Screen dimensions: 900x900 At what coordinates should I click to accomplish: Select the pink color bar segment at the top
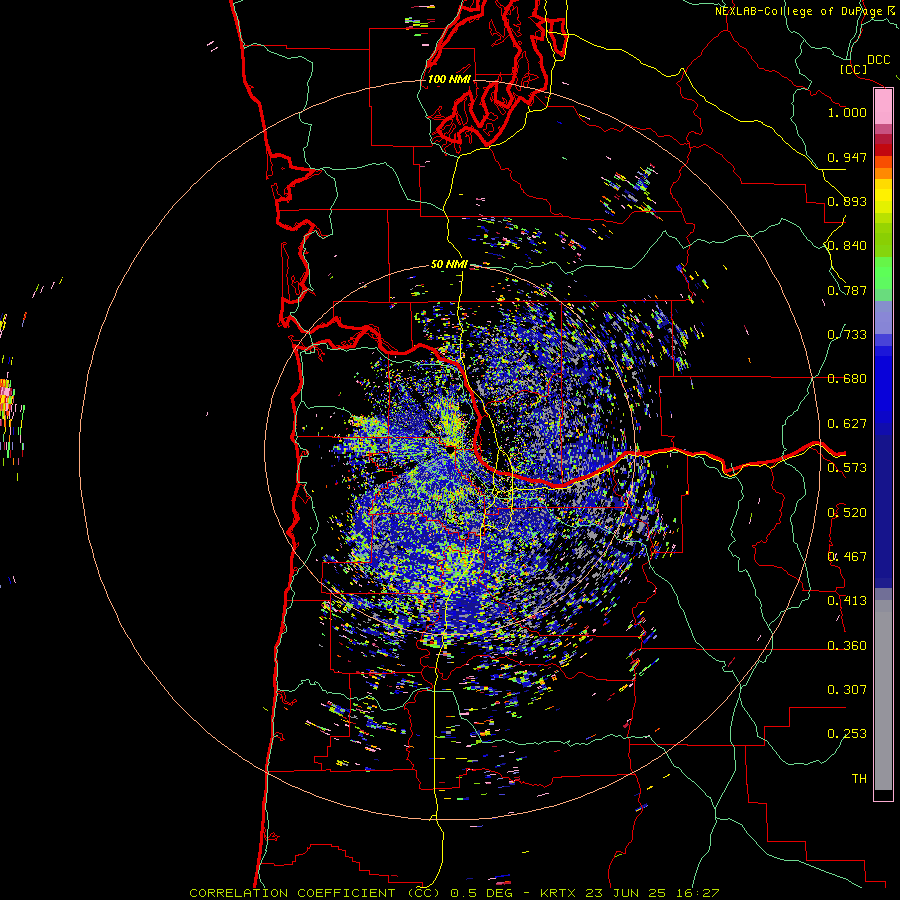tap(883, 107)
